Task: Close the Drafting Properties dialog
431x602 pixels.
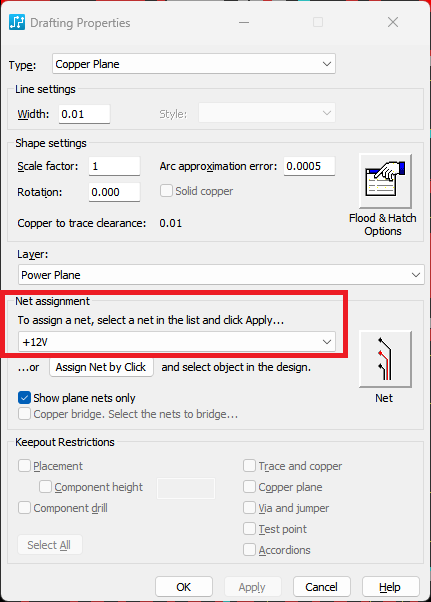Action: (x=393, y=22)
